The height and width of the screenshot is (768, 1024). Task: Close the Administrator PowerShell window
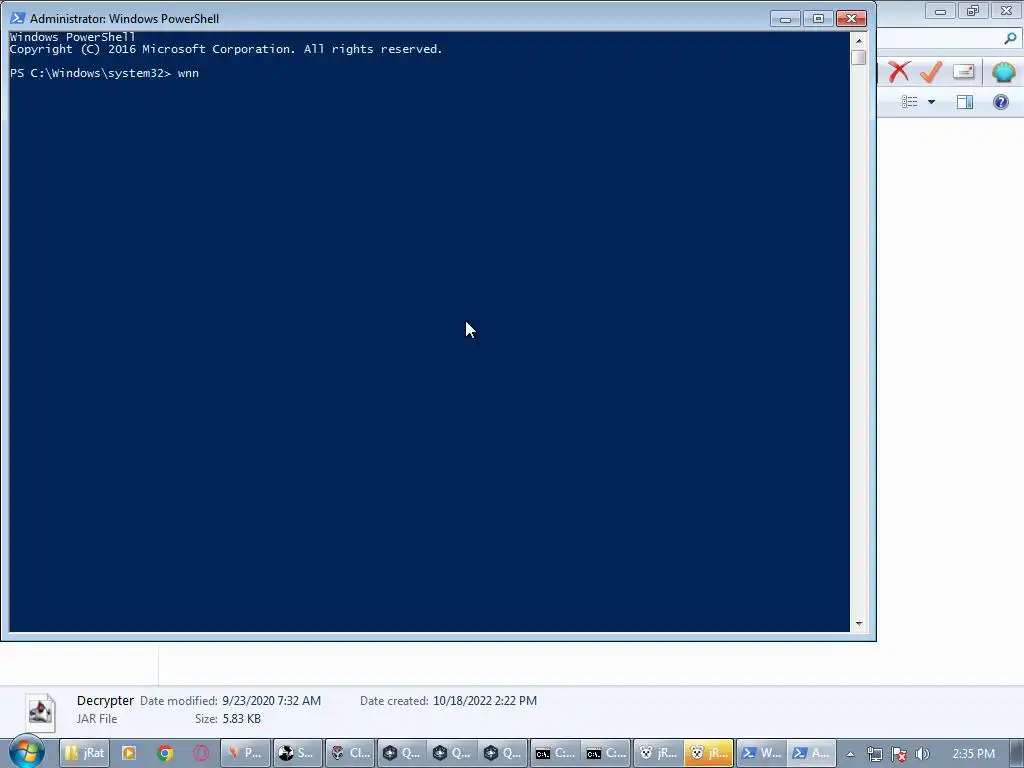tap(851, 19)
